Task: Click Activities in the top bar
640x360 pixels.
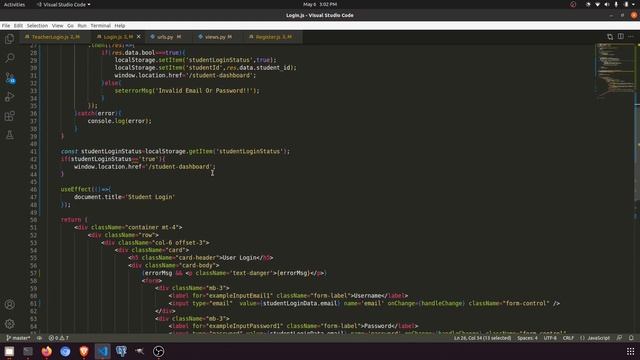Action: click(14, 4)
